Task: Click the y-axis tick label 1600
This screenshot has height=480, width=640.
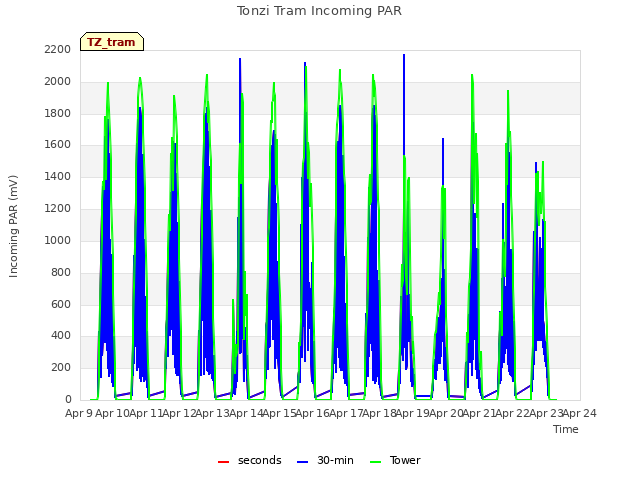Action: [58, 144]
